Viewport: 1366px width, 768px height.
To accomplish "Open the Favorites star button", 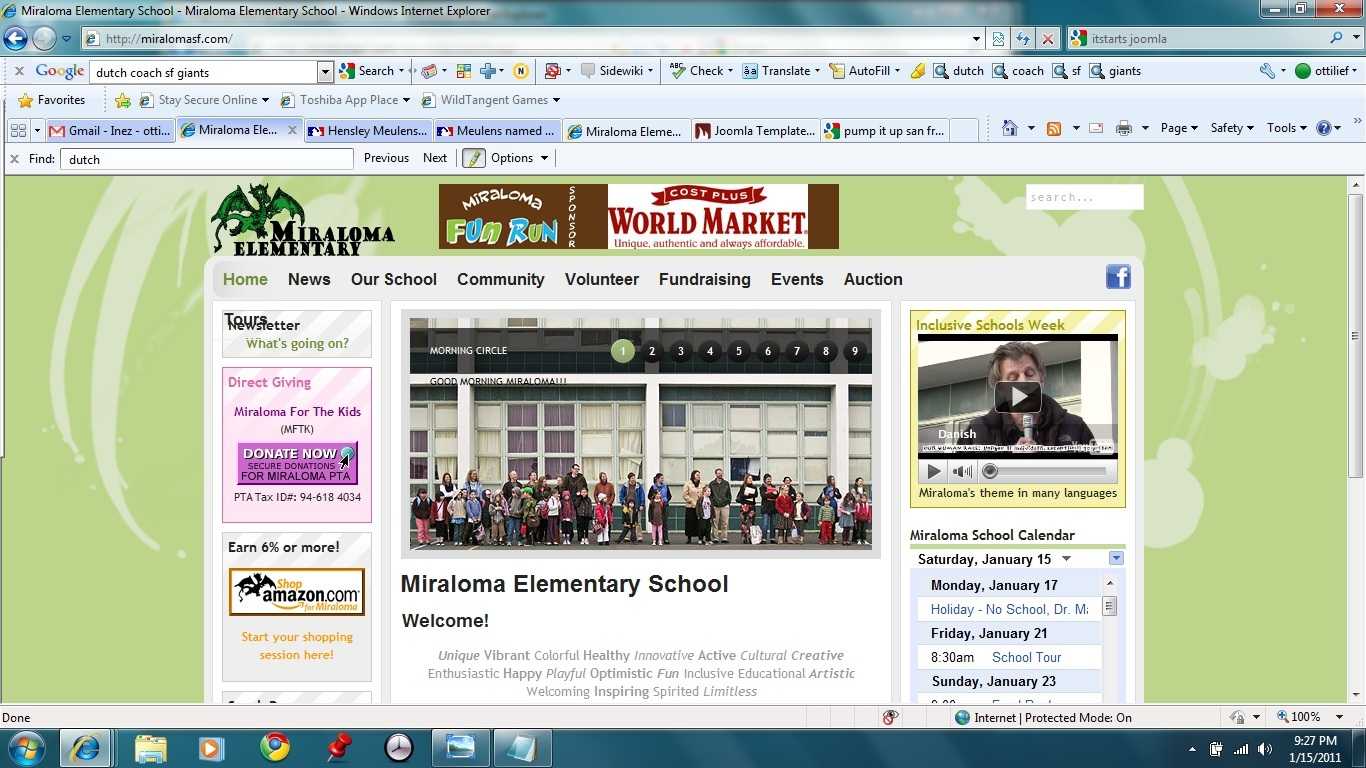I will [x=52, y=100].
